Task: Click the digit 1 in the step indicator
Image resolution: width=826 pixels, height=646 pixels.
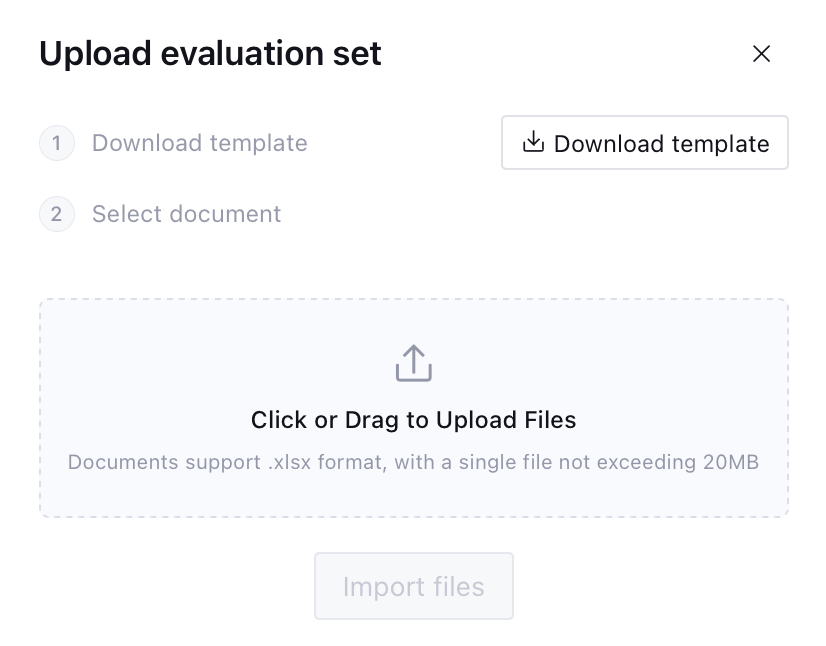Action: (x=57, y=143)
